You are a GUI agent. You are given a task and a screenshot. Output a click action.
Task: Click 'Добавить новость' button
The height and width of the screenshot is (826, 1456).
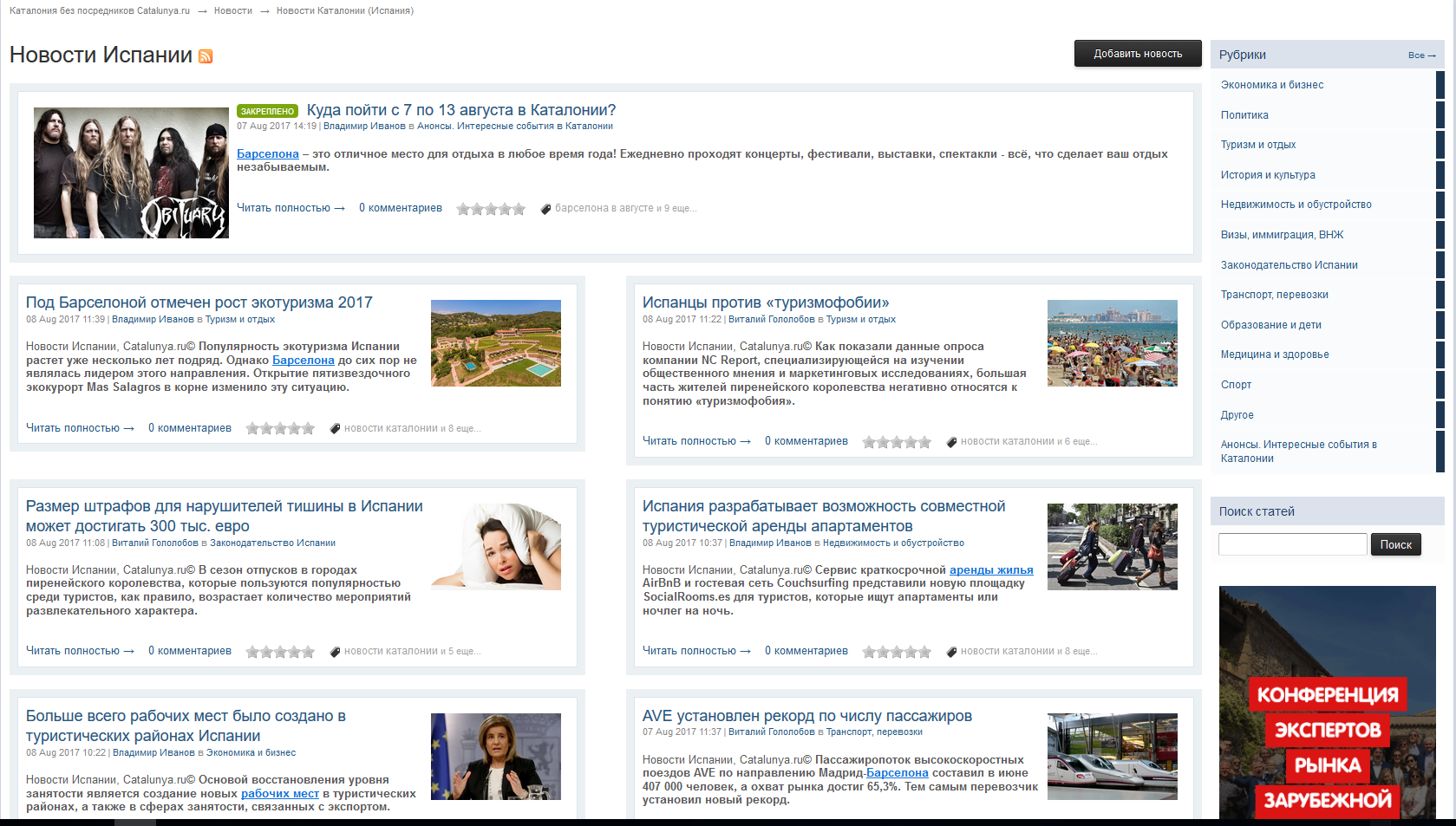[1138, 54]
